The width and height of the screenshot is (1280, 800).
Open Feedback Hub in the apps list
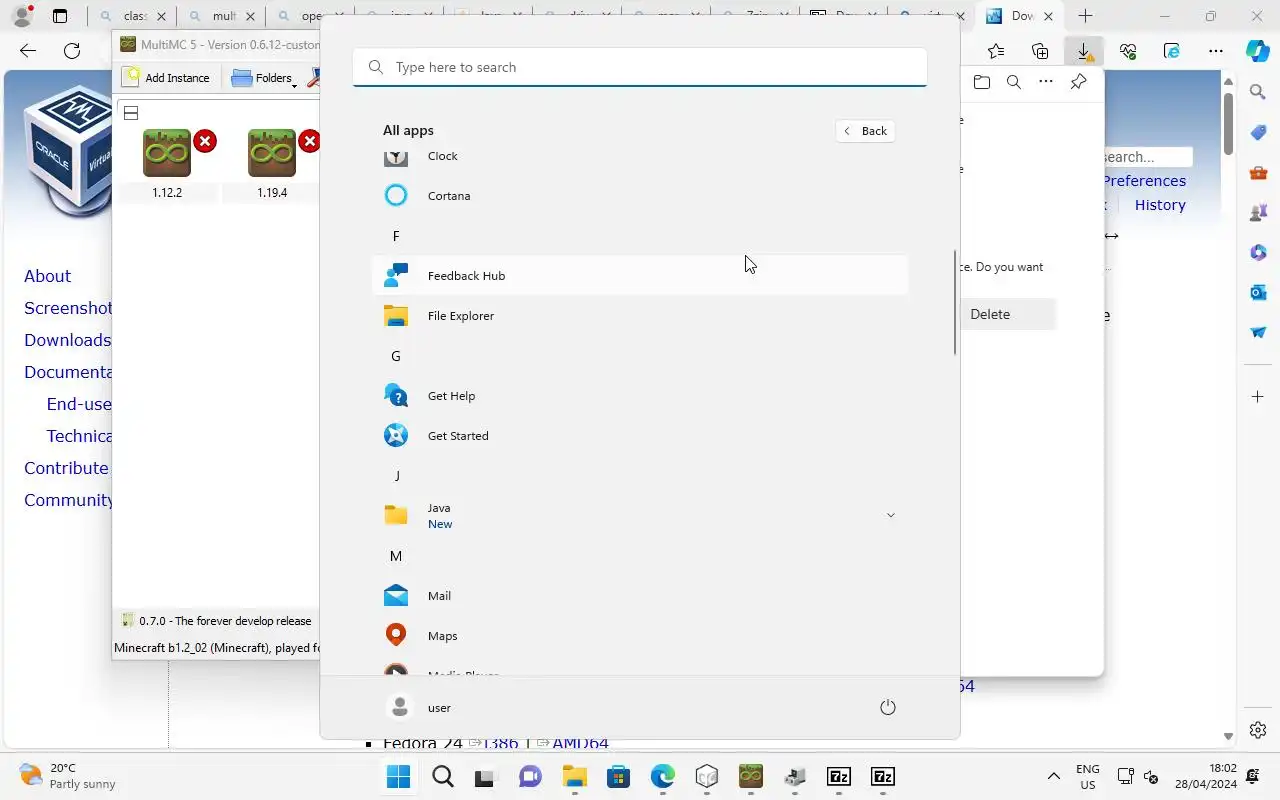point(640,276)
